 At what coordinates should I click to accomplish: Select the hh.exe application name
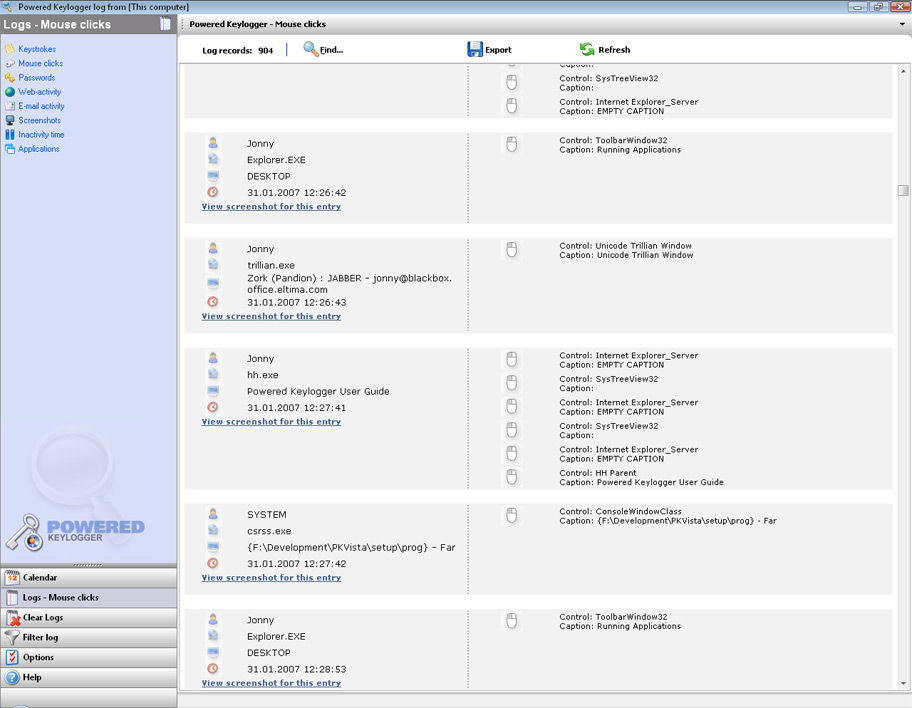(x=262, y=375)
